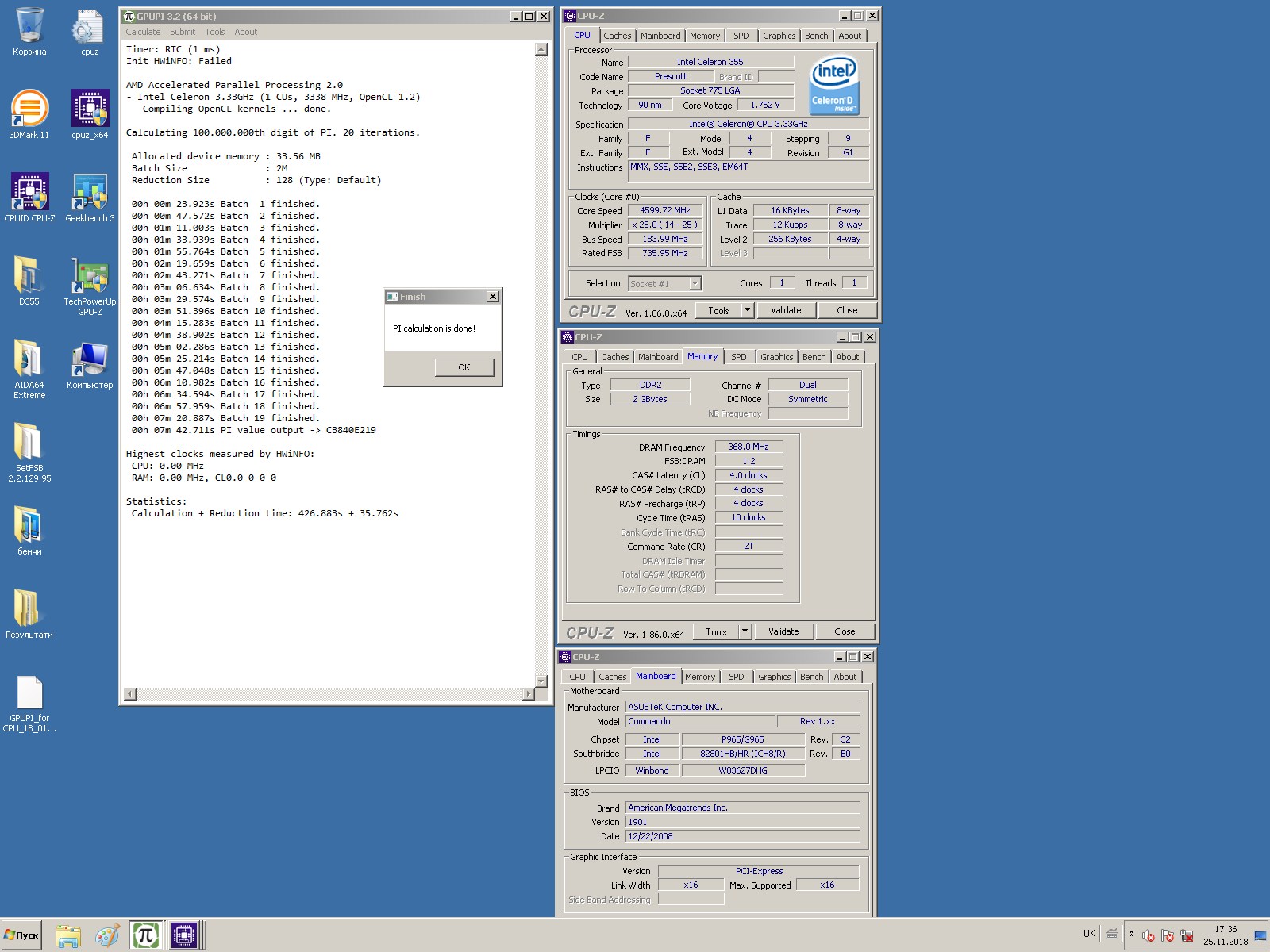1270x952 pixels.
Task: Open the Submit menu in GPUPI
Action: tap(183, 32)
